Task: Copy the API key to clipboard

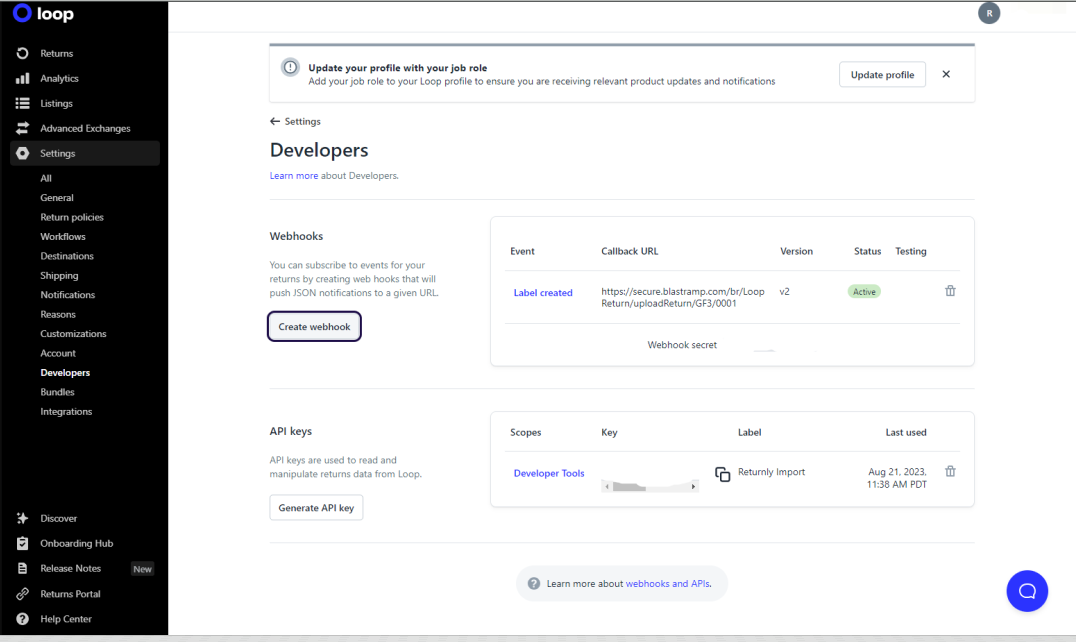Action: click(x=723, y=474)
